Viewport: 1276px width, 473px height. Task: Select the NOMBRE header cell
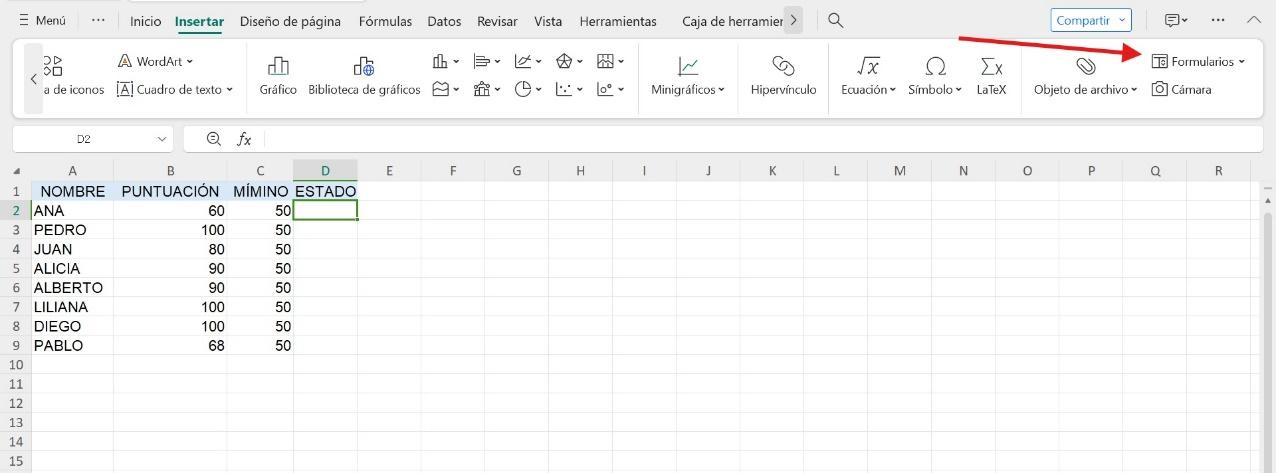point(73,191)
